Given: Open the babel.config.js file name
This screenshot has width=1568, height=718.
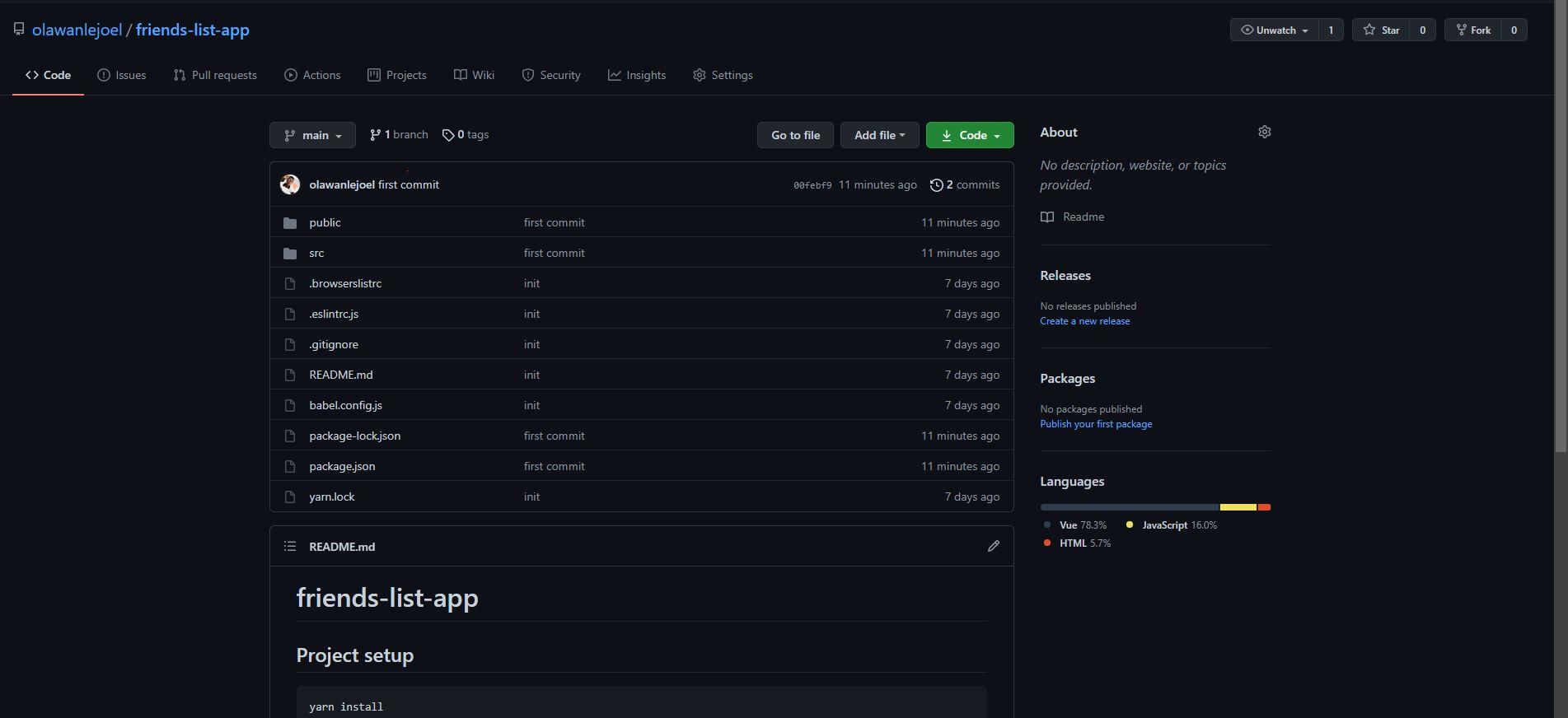Looking at the screenshot, I should pos(345,405).
